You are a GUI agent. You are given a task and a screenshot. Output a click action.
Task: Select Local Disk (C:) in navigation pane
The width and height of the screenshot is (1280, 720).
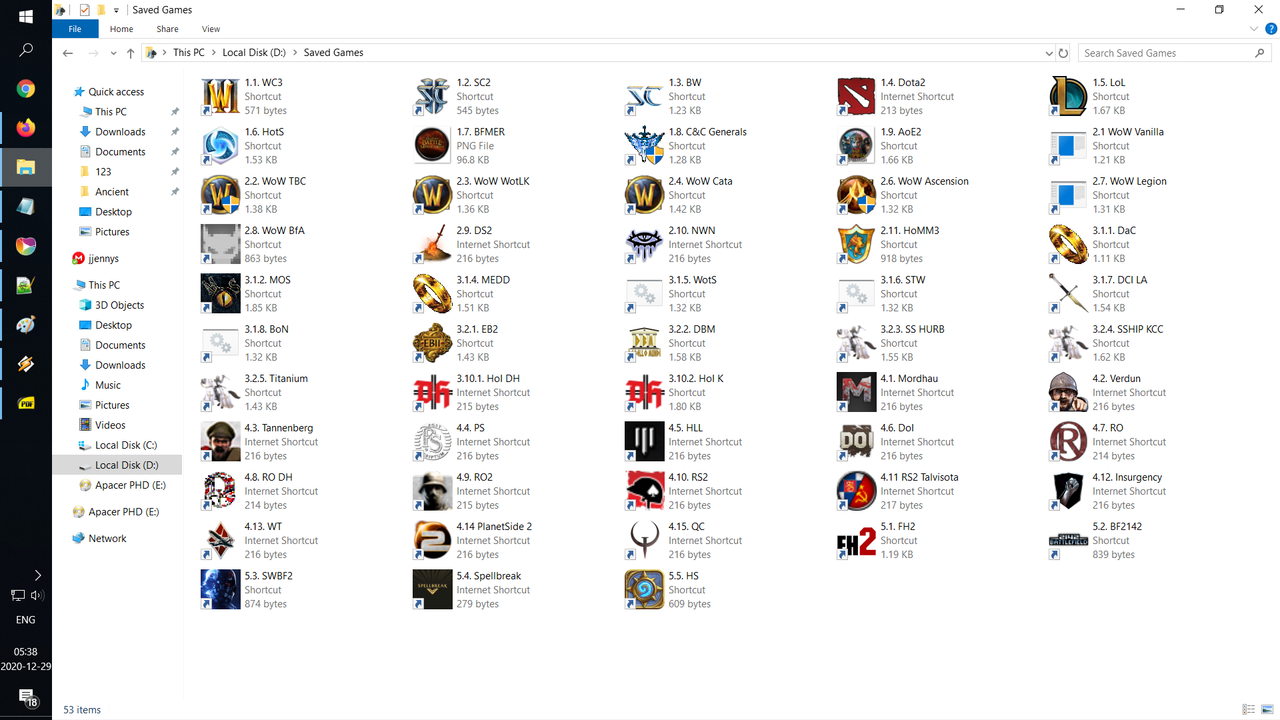click(126, 445)
